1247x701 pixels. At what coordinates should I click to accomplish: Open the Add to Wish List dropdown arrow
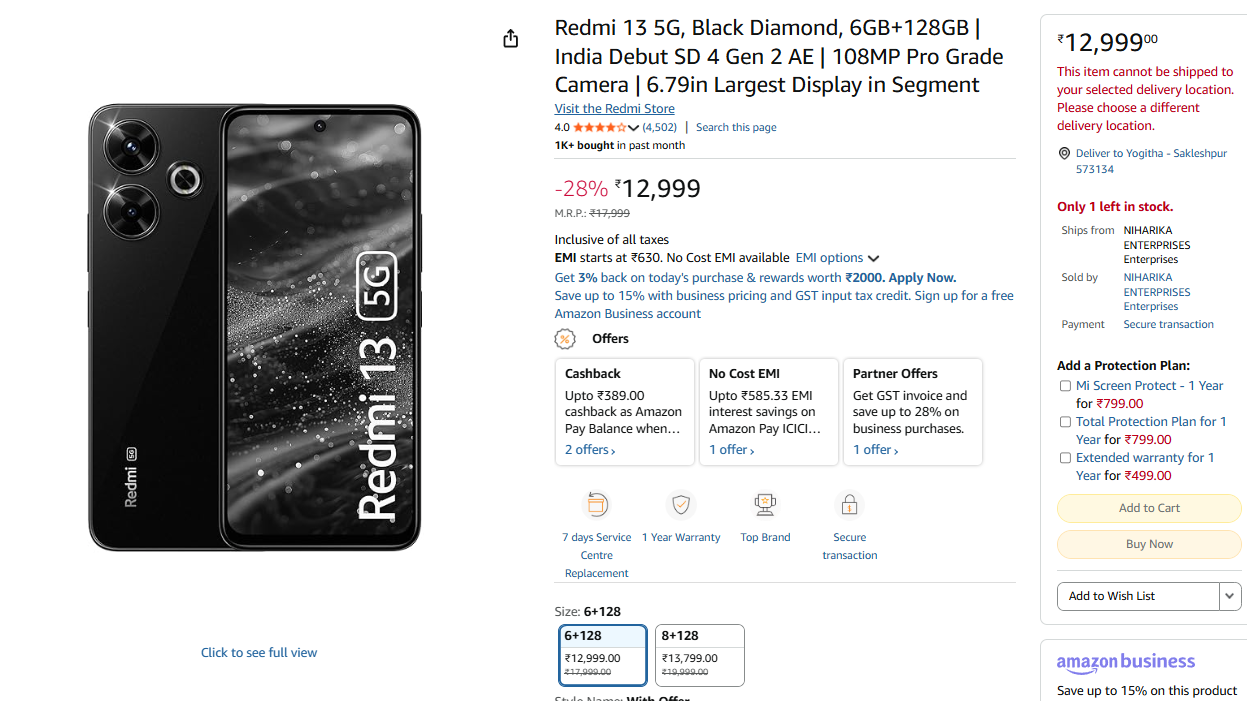point(1230,596)
